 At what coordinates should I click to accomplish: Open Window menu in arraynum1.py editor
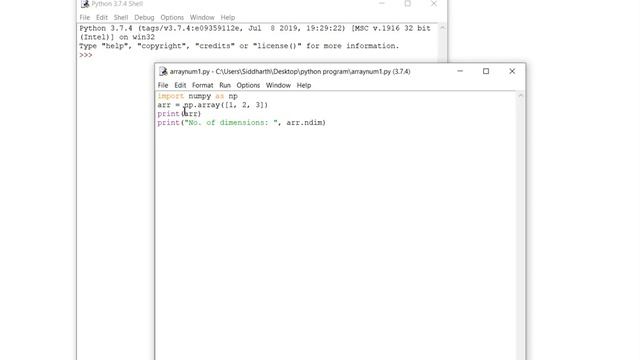pos(278,85)
